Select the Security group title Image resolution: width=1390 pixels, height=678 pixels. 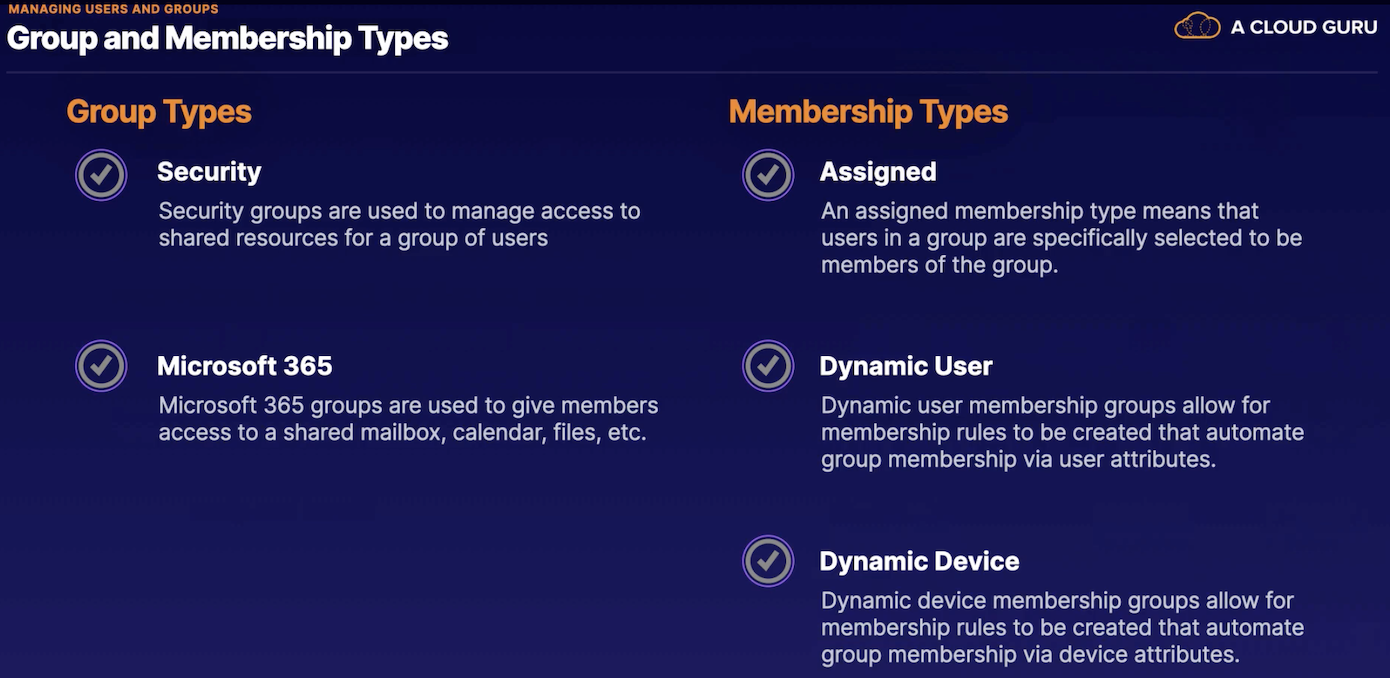point(209,172)
